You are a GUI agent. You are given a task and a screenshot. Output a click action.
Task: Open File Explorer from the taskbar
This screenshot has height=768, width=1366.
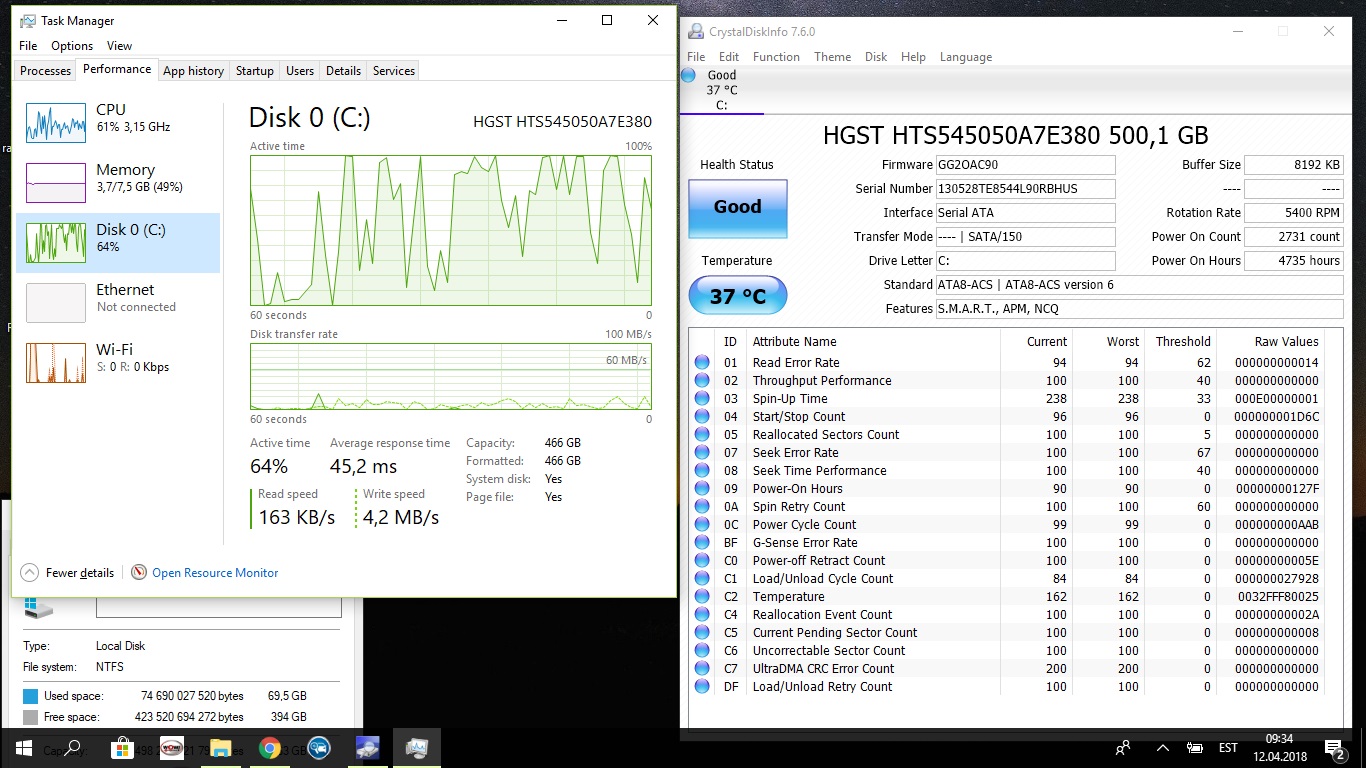click(220, 748)
